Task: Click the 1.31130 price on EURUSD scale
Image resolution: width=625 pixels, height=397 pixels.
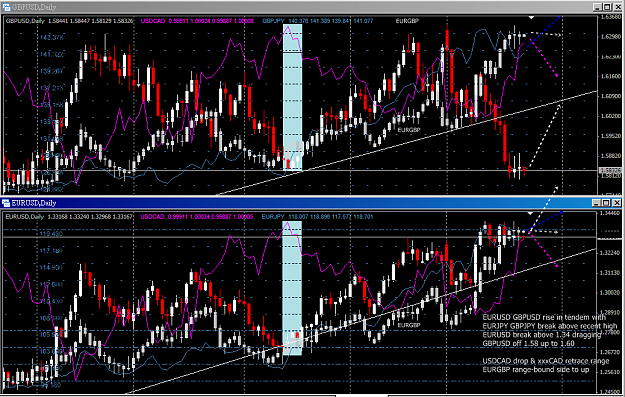Action: click(x=611, y=273)
